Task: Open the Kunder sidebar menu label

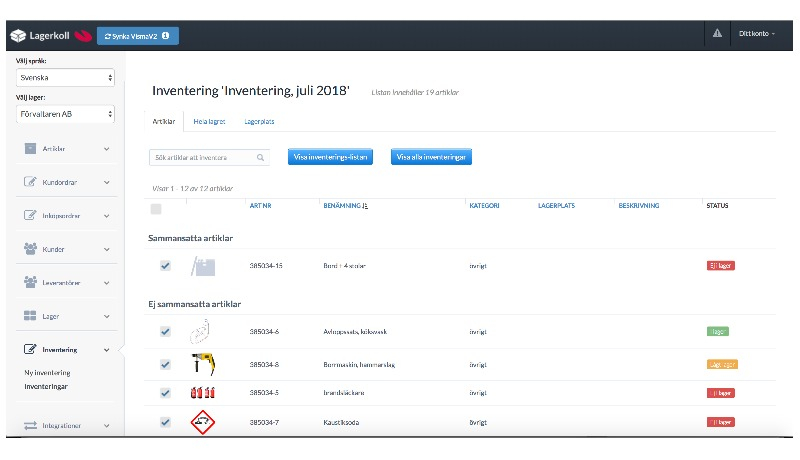Action: point(53,249)
